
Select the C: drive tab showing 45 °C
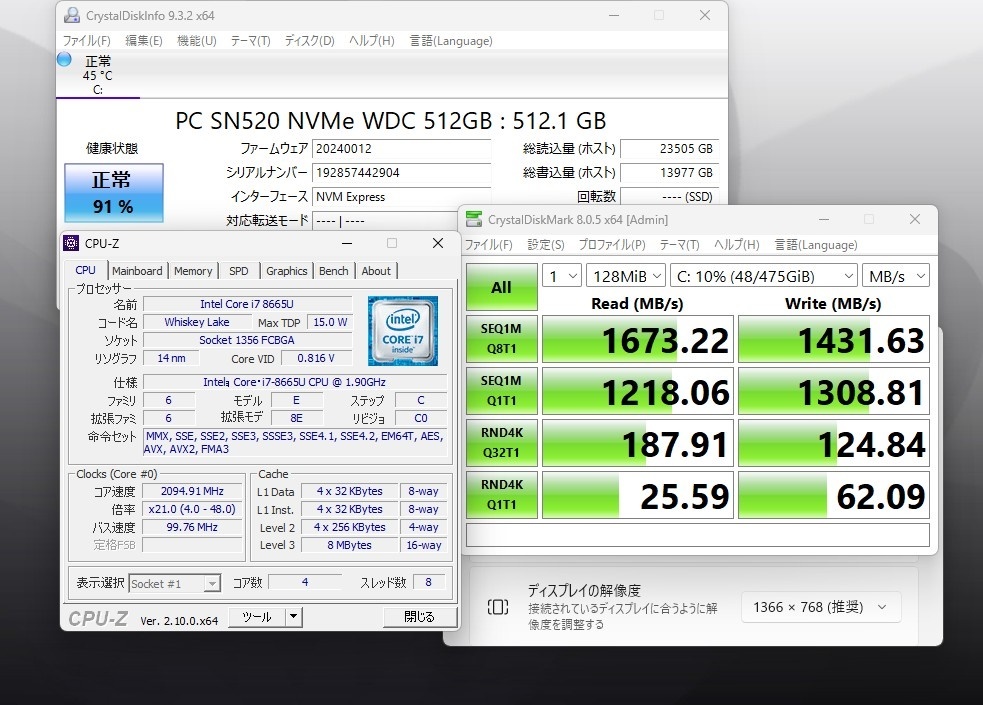(97, 75)
